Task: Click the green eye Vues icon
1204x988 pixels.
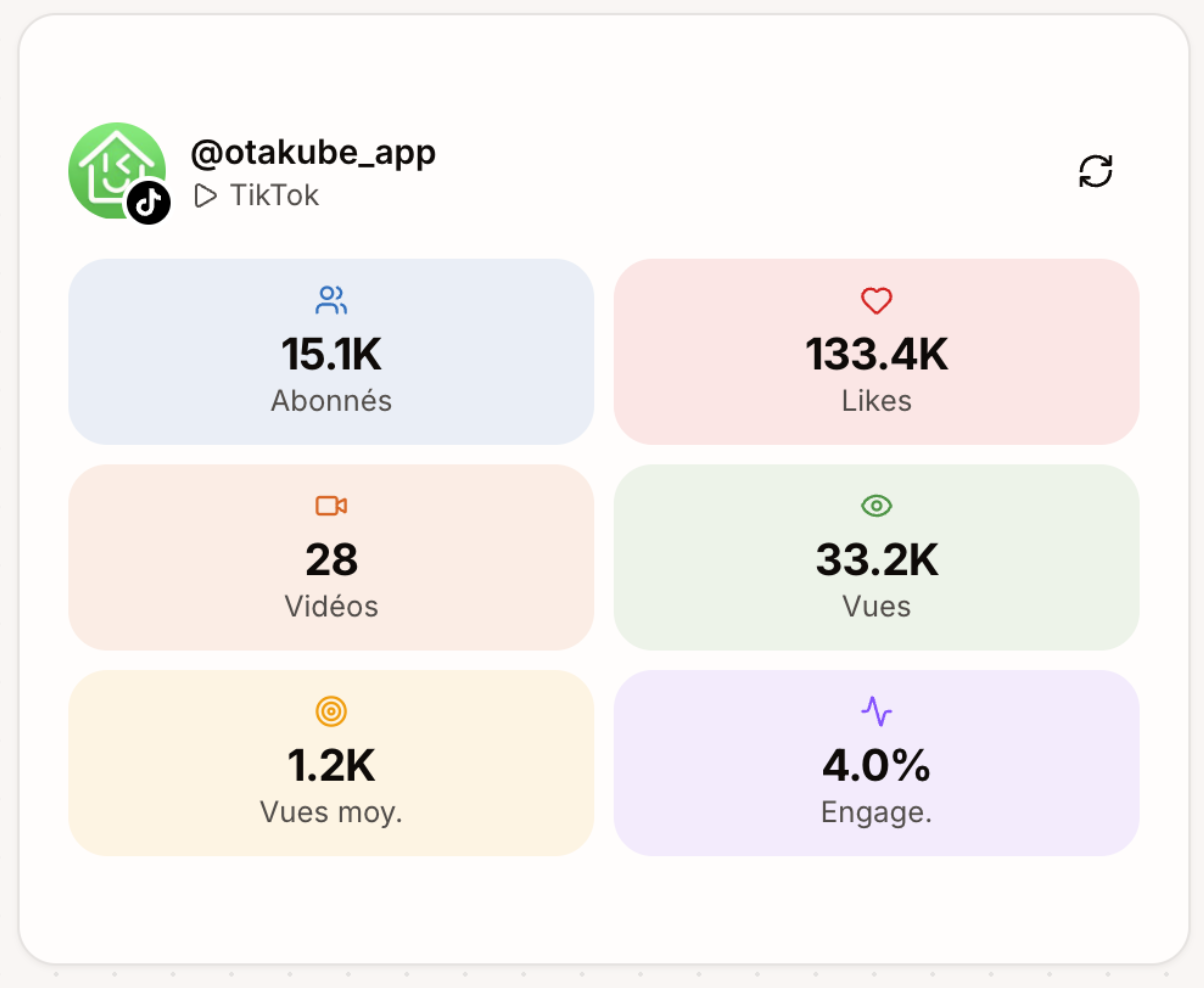Action: (x=877, y=505)
